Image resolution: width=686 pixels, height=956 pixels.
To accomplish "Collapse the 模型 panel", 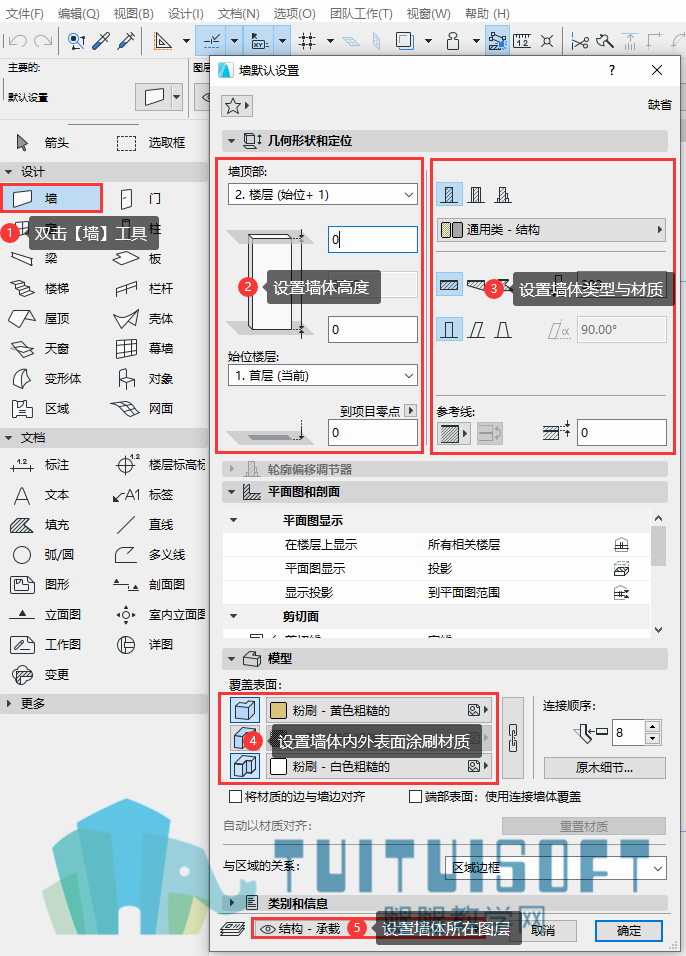I will click(231, 658).
